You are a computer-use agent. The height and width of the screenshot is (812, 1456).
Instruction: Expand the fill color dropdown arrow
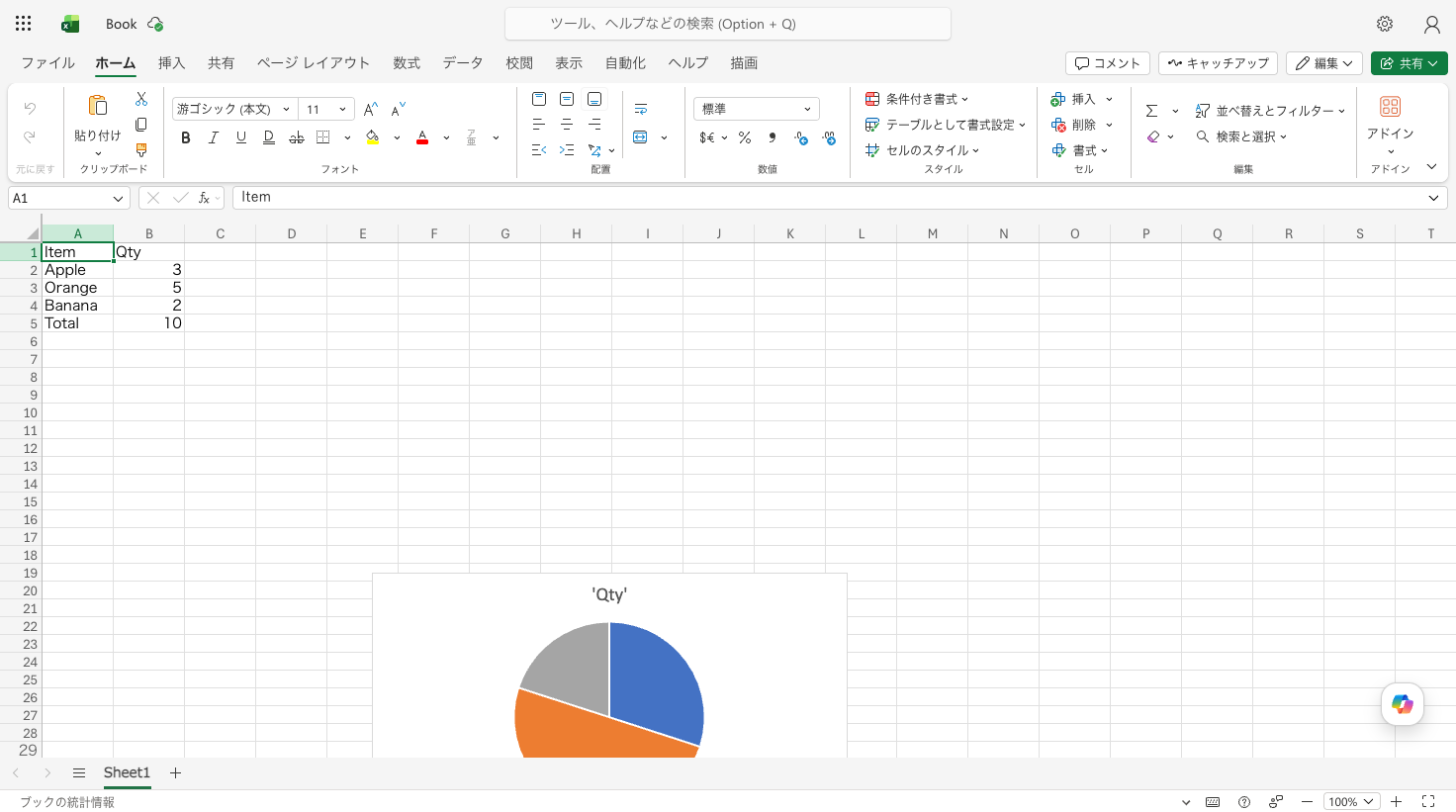[397, 137]
